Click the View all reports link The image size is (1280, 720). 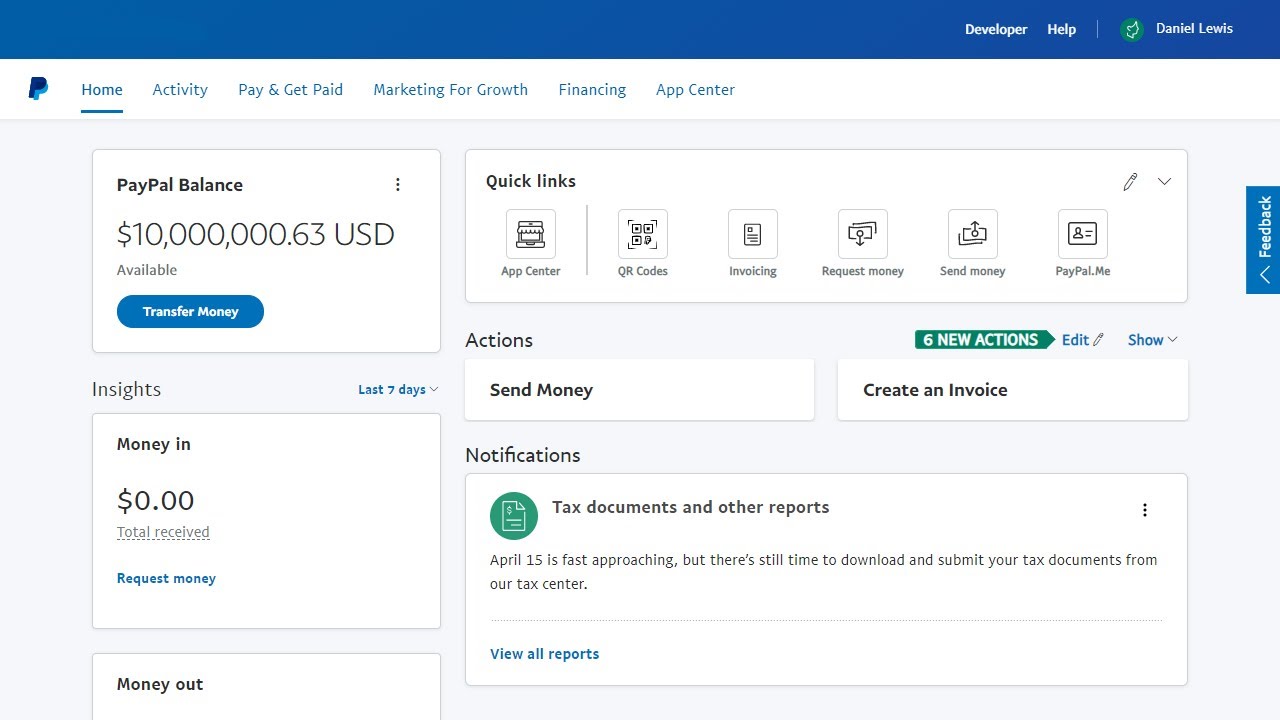click(x=545, y=654)
